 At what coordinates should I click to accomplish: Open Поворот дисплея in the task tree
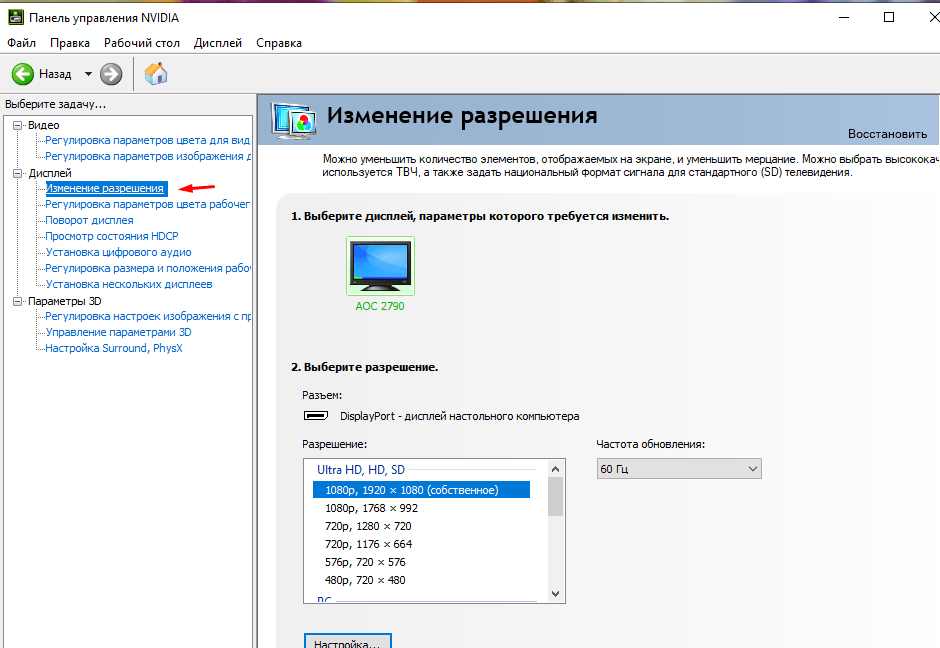89,220
